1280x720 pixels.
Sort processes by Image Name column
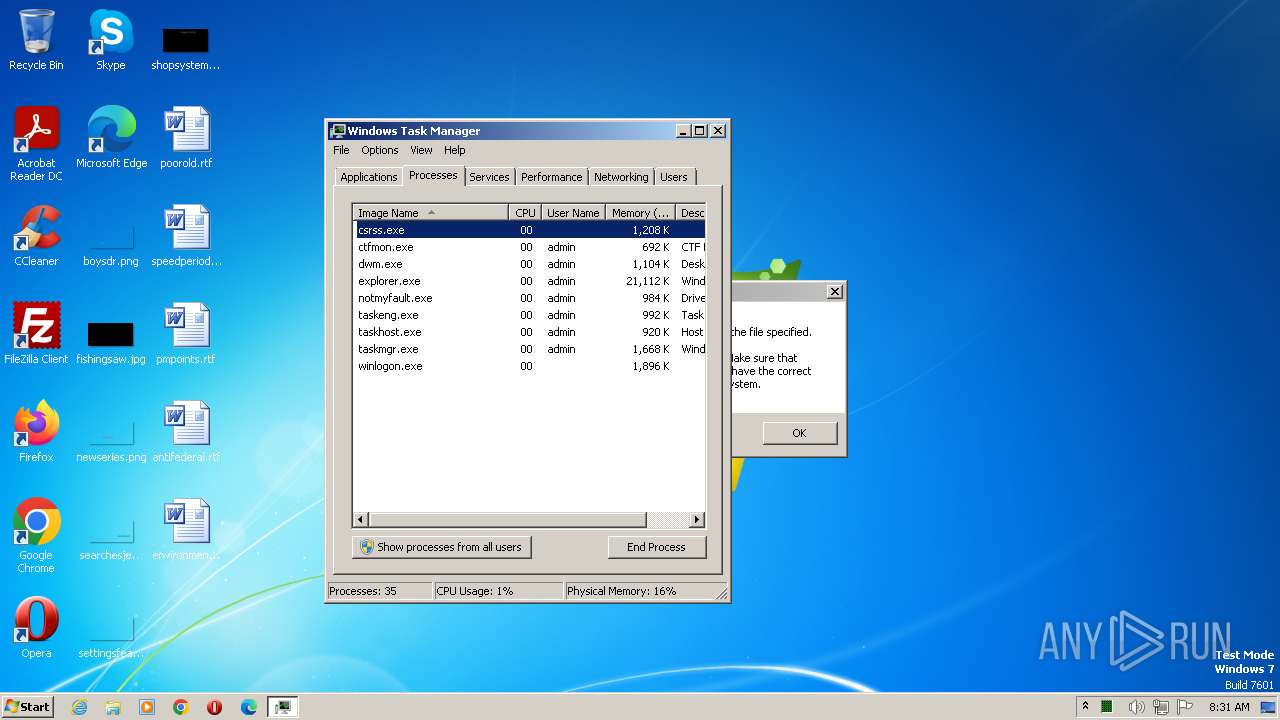[x=431, y=213]
